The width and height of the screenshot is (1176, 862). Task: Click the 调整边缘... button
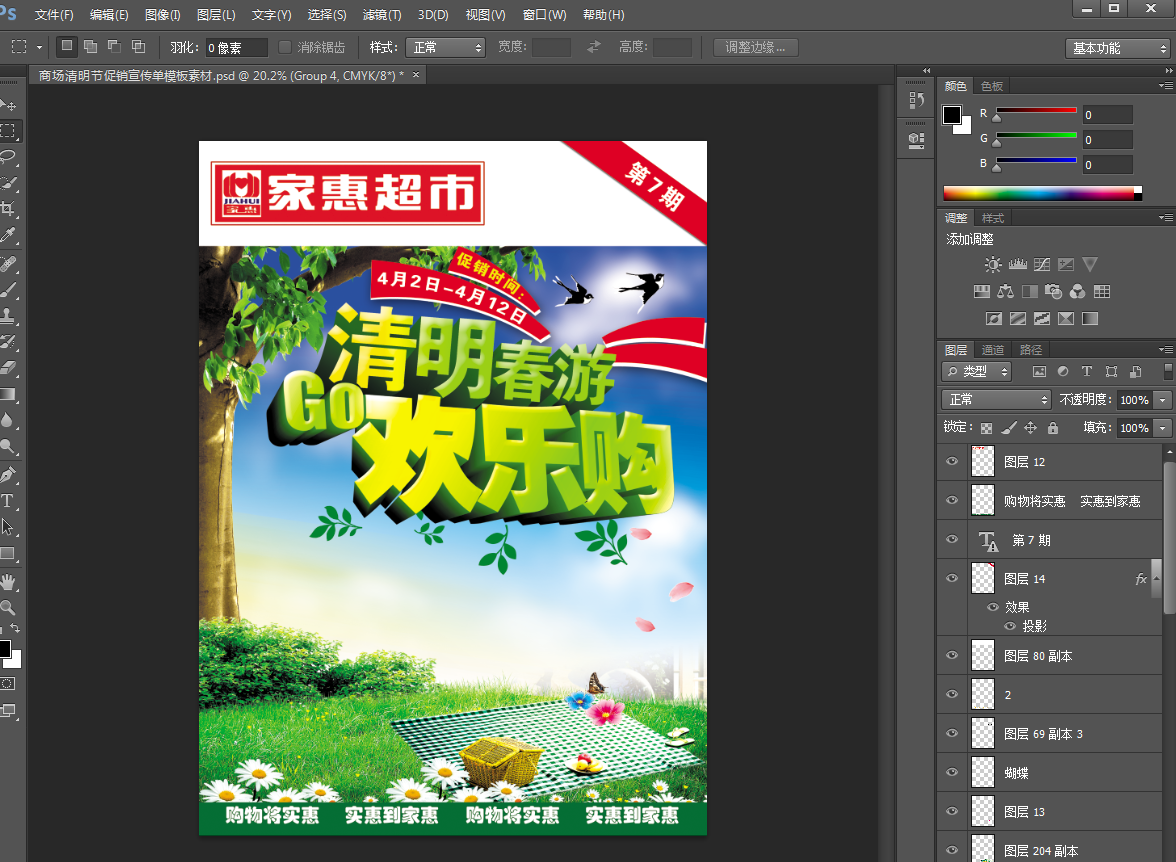click(x=755, y=47)
